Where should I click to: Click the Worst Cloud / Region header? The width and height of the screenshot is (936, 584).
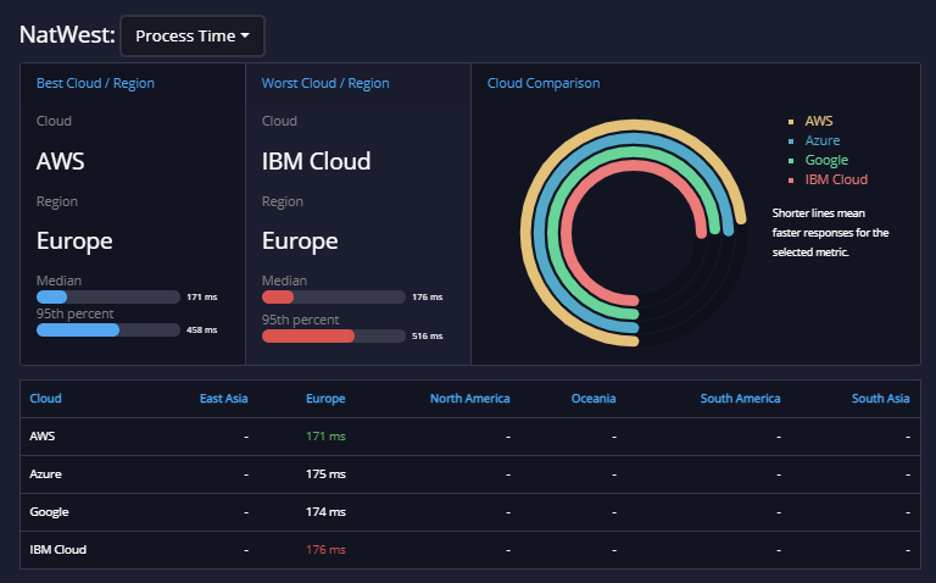coord(325,83)
